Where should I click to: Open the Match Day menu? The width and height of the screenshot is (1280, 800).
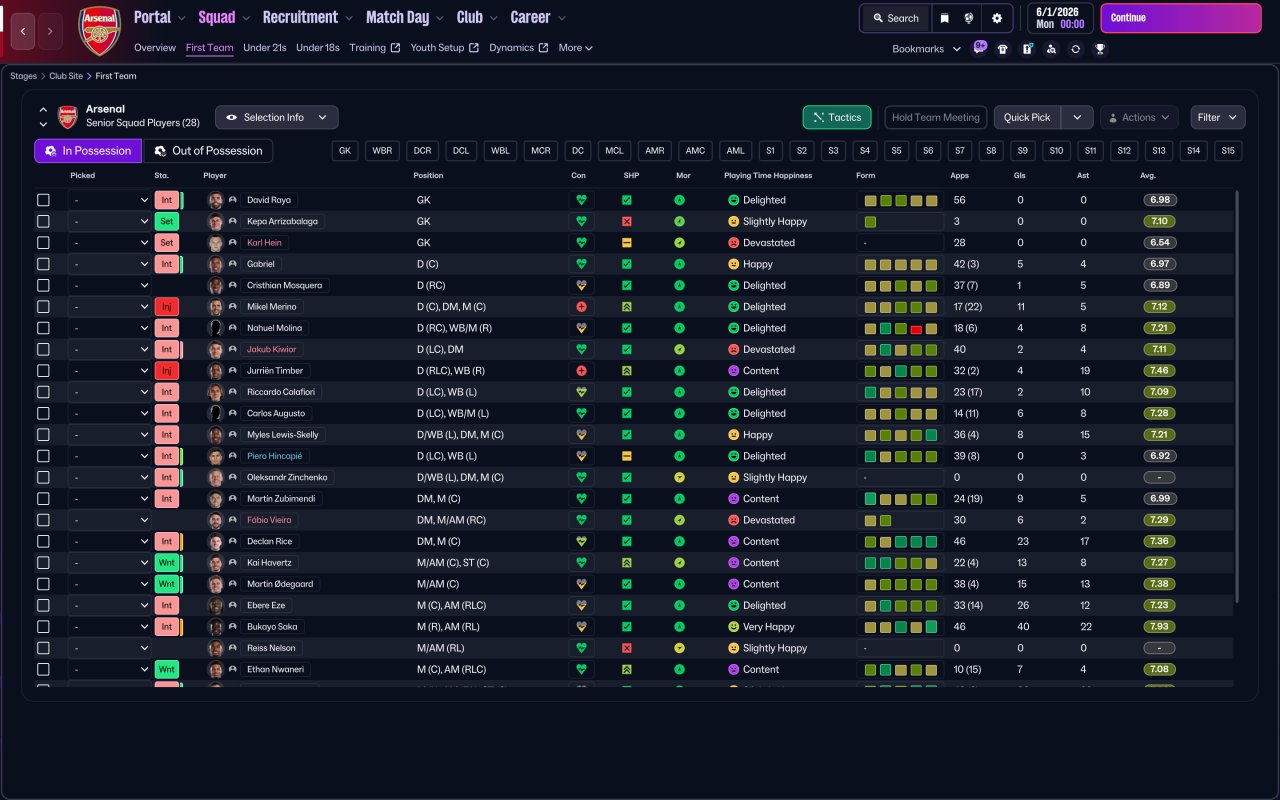pyautogui.click(x=404, y=17)
